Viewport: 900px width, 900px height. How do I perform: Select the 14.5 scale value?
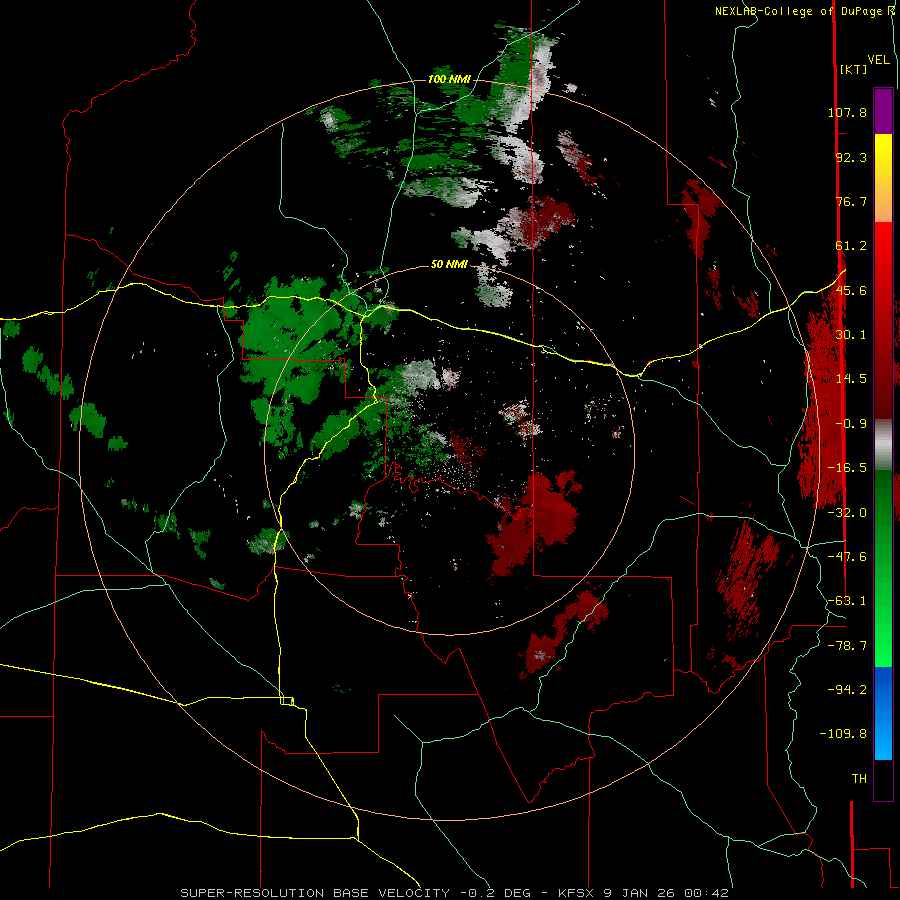point(851,379)
